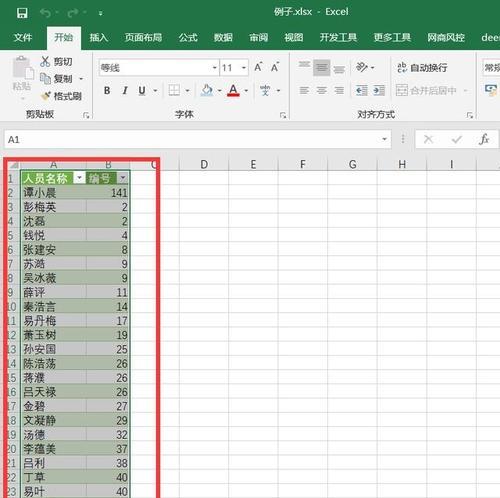Click the phonetic guide 文 icon
This screenshot has height=498, width=500.
[265, 90]
